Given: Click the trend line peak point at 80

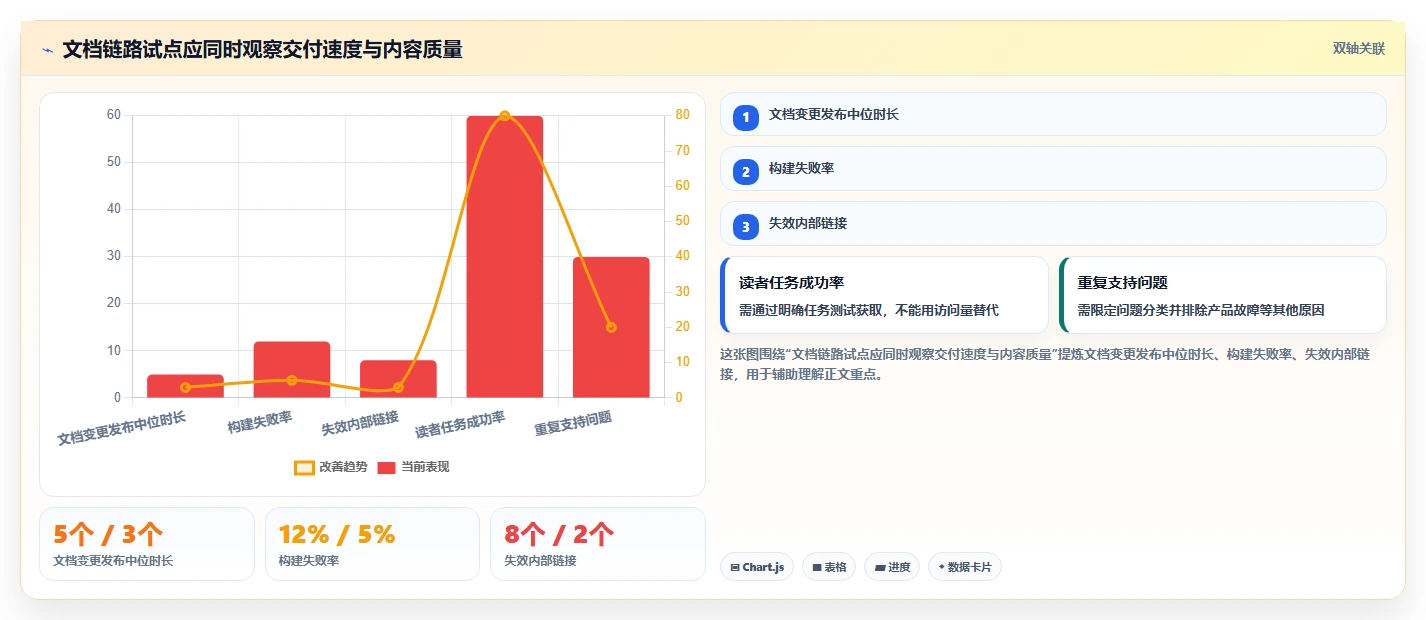Looking at the screenshot, I should click(505, 115).
